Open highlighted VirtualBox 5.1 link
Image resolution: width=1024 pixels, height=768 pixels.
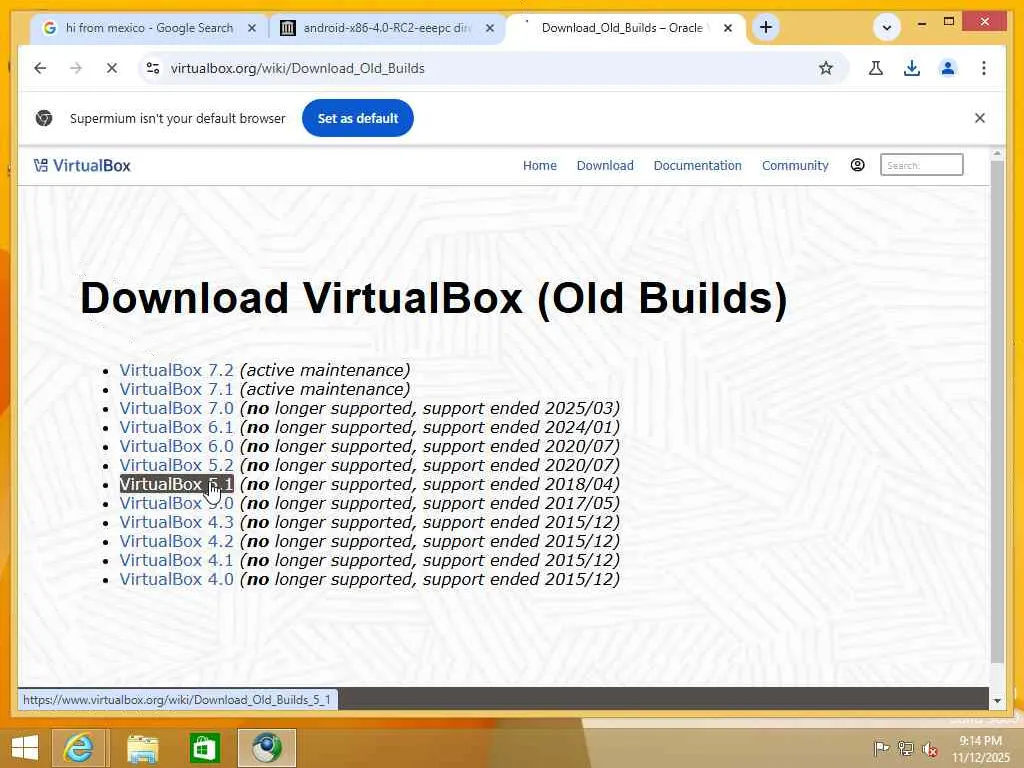click(176, 484)
